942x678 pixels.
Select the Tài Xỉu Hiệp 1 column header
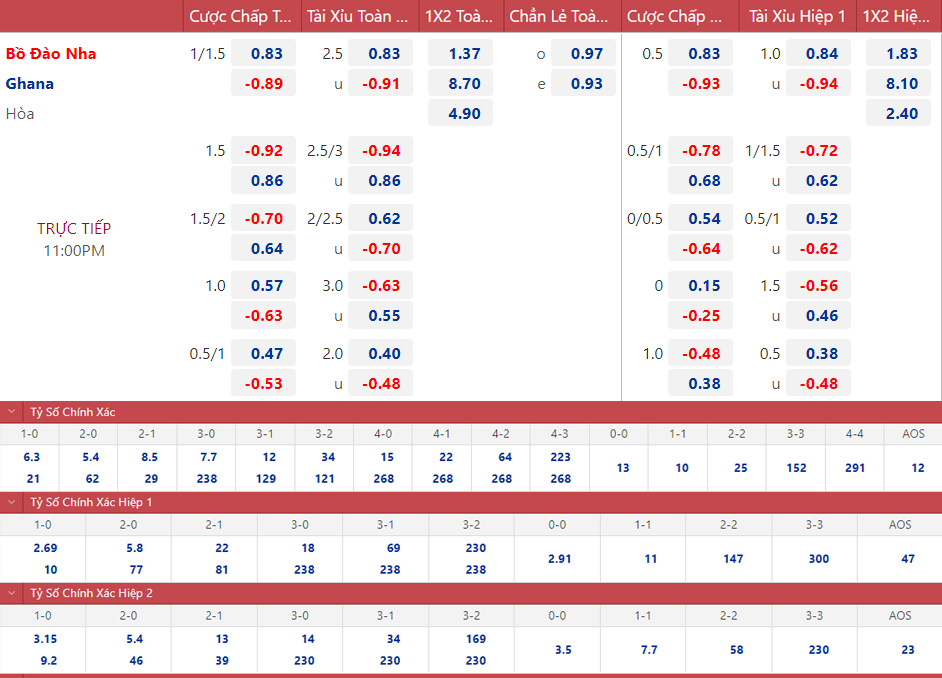click(x=797, y=16)
